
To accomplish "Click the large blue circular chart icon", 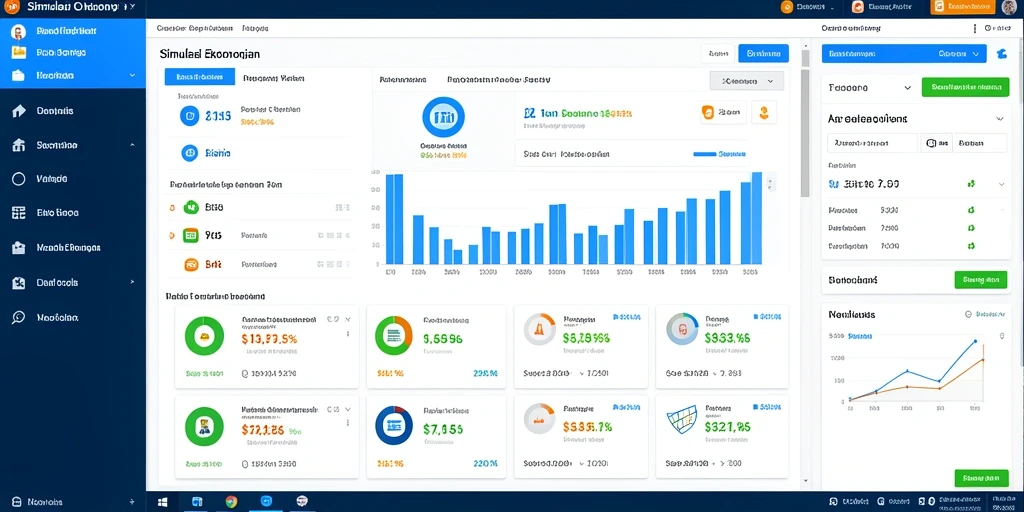I will pyautogui.click(x=443, y=118).
